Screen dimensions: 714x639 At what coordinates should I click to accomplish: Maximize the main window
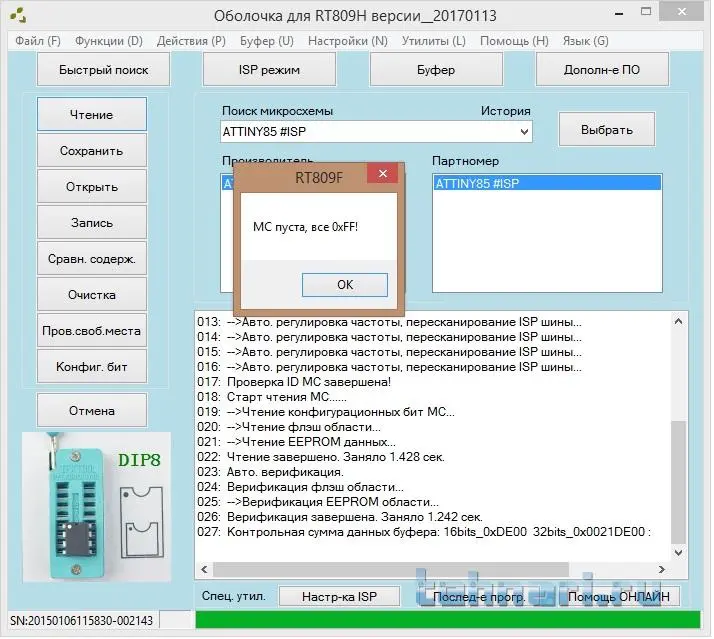click(646, 12)
